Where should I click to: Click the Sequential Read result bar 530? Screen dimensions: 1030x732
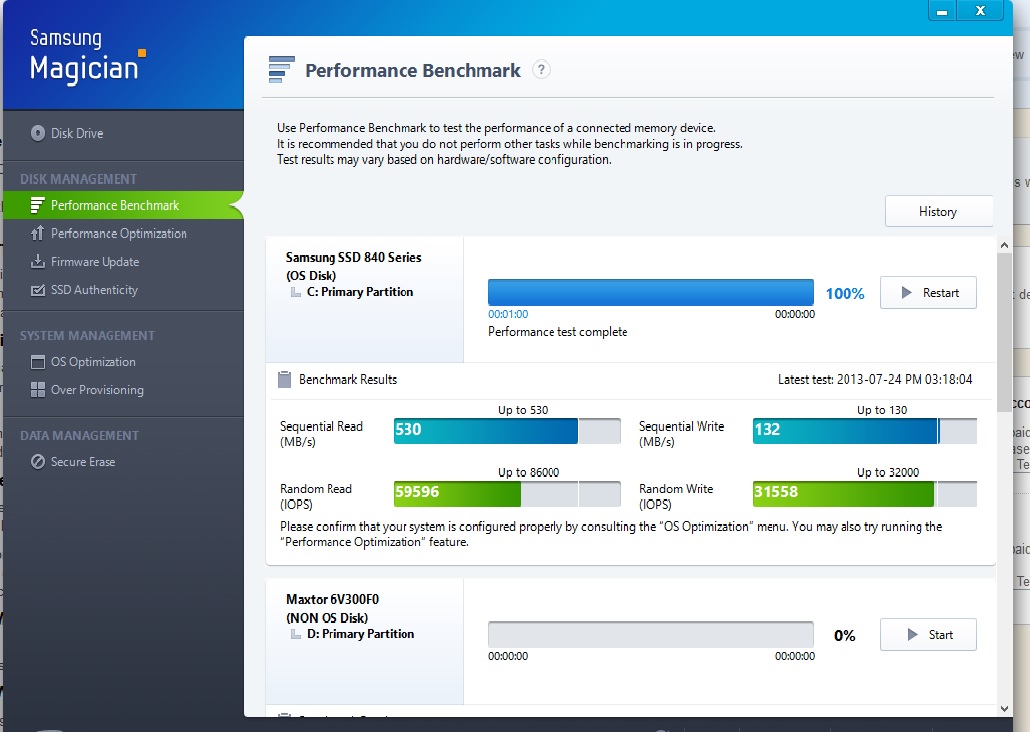click(x=507, y=431)
